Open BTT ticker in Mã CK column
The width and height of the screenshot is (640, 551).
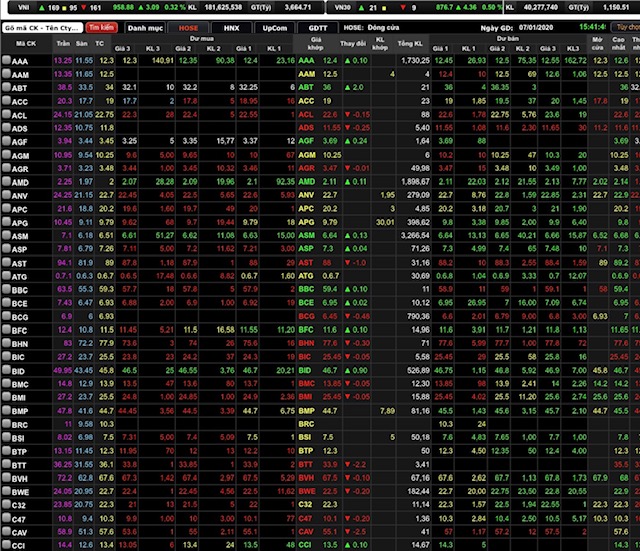19,465
